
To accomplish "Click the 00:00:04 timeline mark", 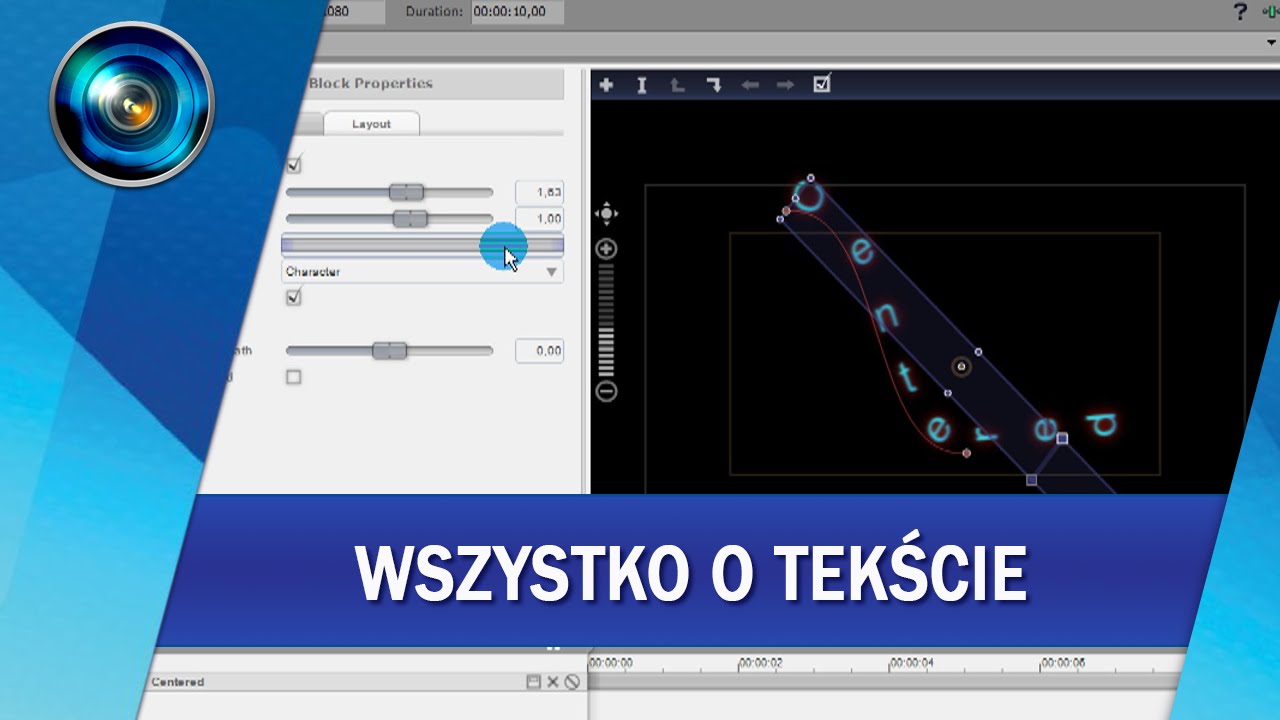I will 912,663.
